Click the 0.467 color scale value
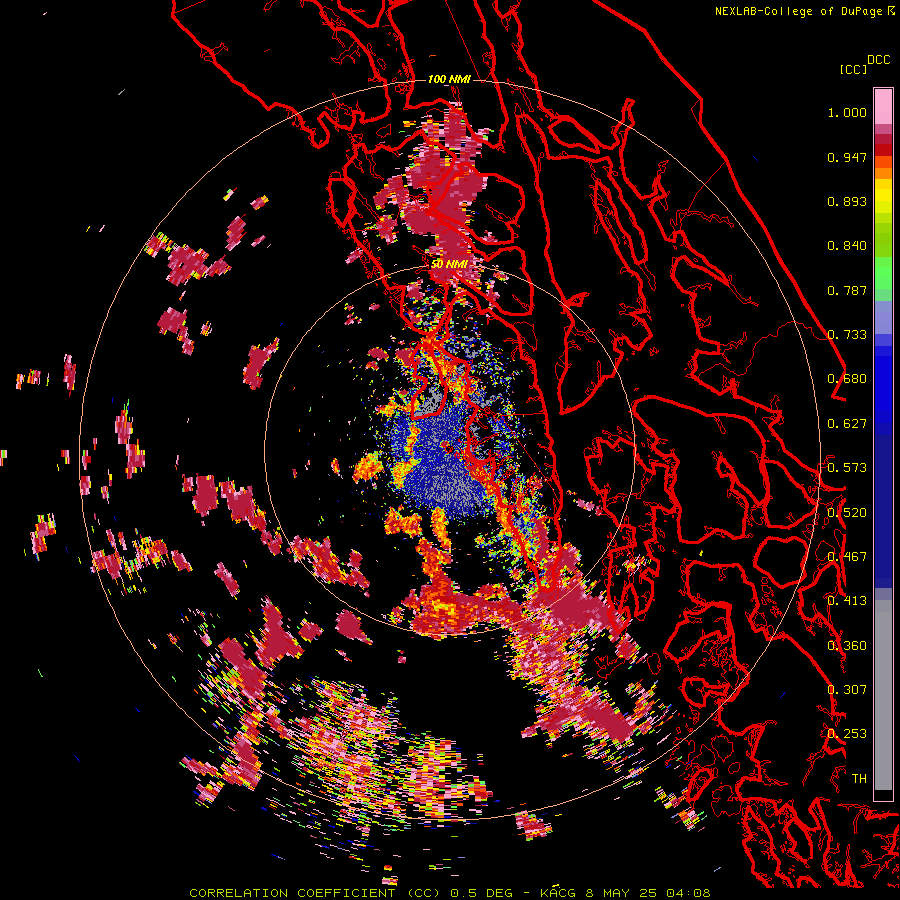 point(847,557)
